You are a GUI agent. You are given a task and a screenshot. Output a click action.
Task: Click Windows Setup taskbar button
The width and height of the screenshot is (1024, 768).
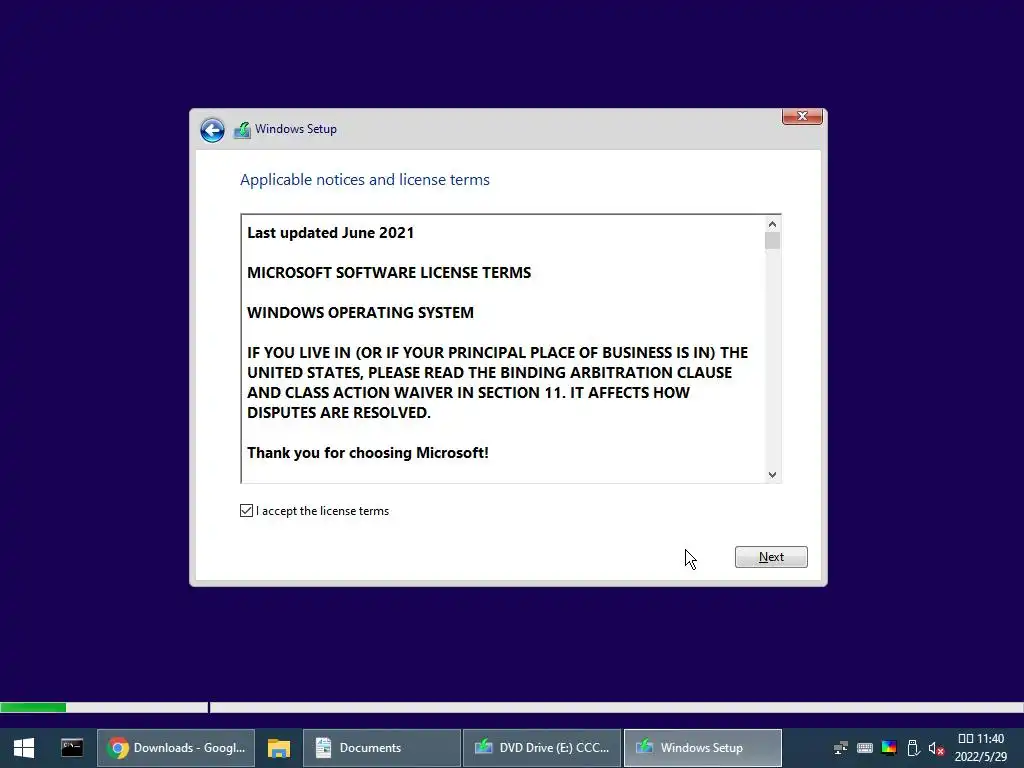(703, 748)
